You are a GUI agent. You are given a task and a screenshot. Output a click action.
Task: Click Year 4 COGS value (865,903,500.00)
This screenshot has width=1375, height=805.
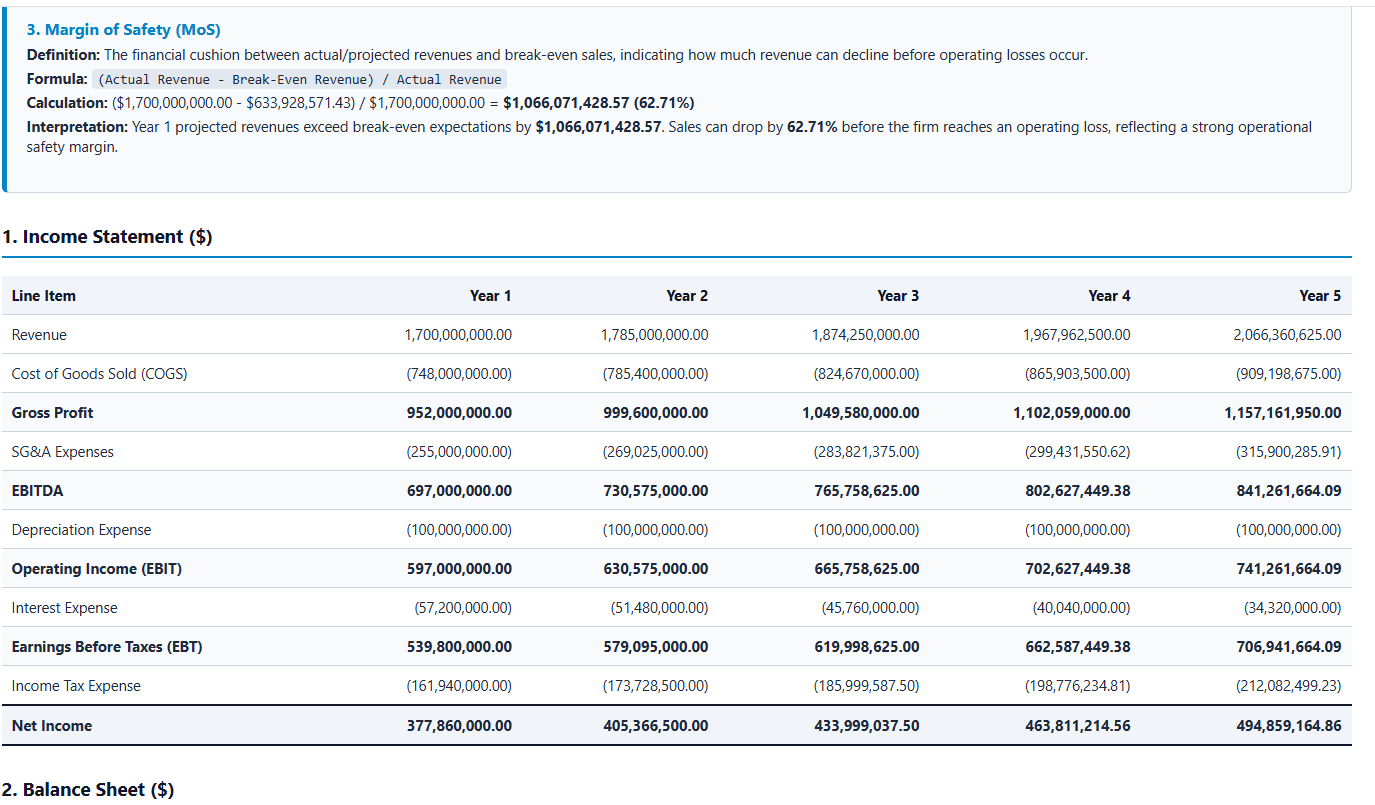[1078, 374]
